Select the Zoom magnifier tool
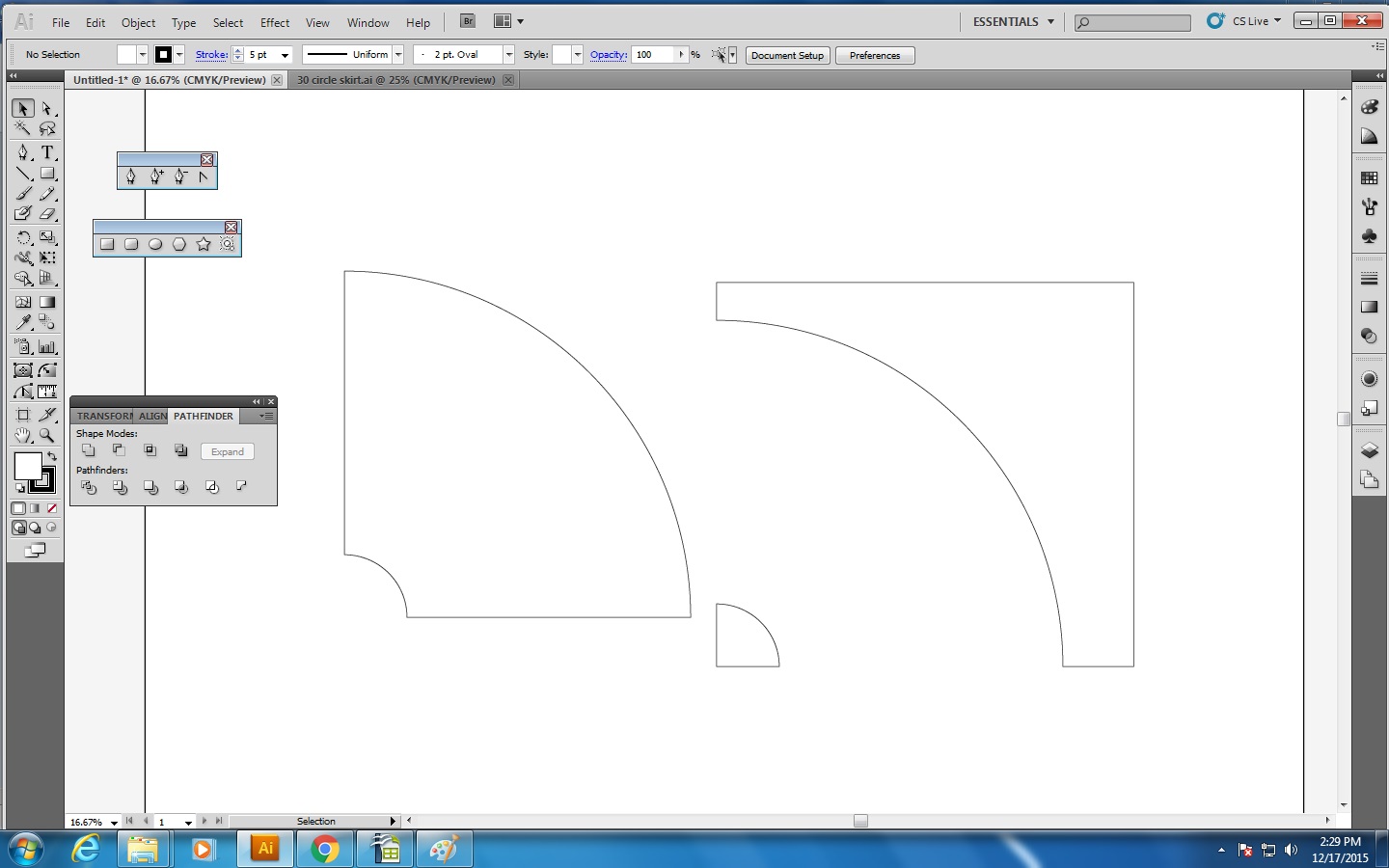The height and width of the screenshot is (868, 1389). pyautogui.click(x=47, y=435)
